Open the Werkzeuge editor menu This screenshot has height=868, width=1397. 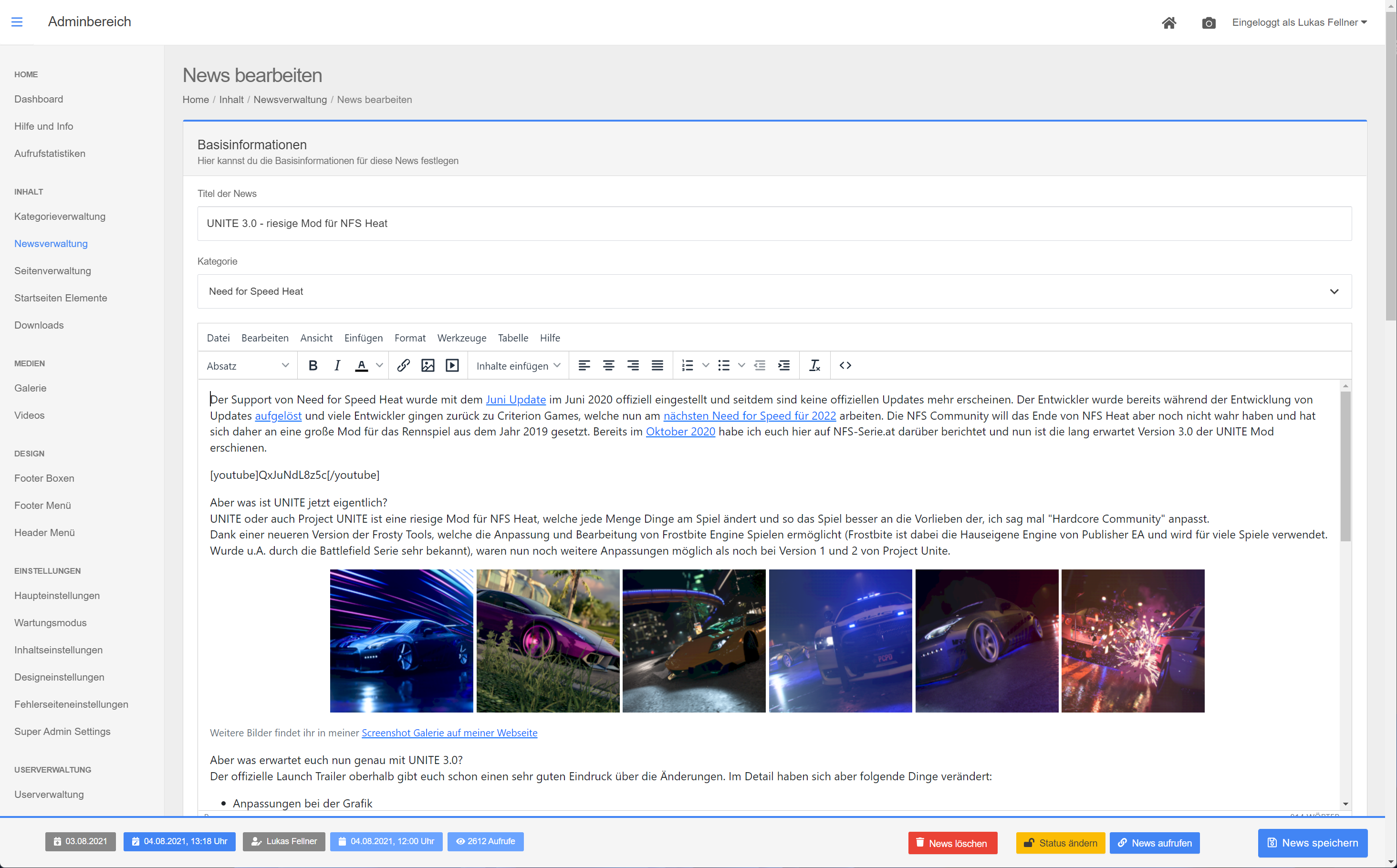tap(462, 338)
